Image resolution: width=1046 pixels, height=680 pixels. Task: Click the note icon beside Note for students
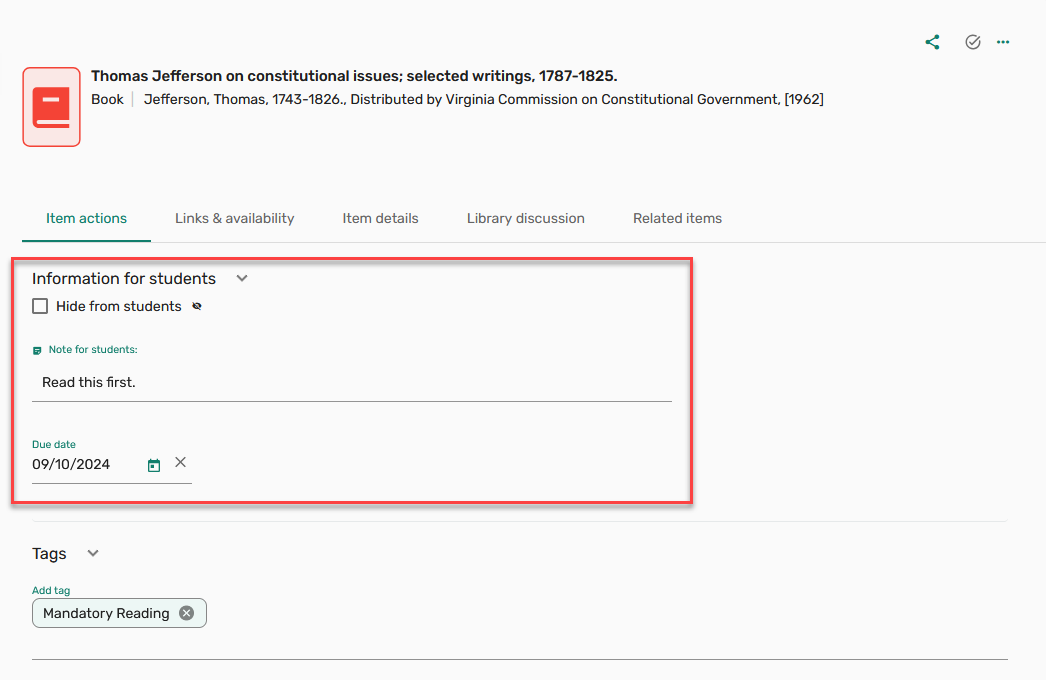(x=37, y=351)
